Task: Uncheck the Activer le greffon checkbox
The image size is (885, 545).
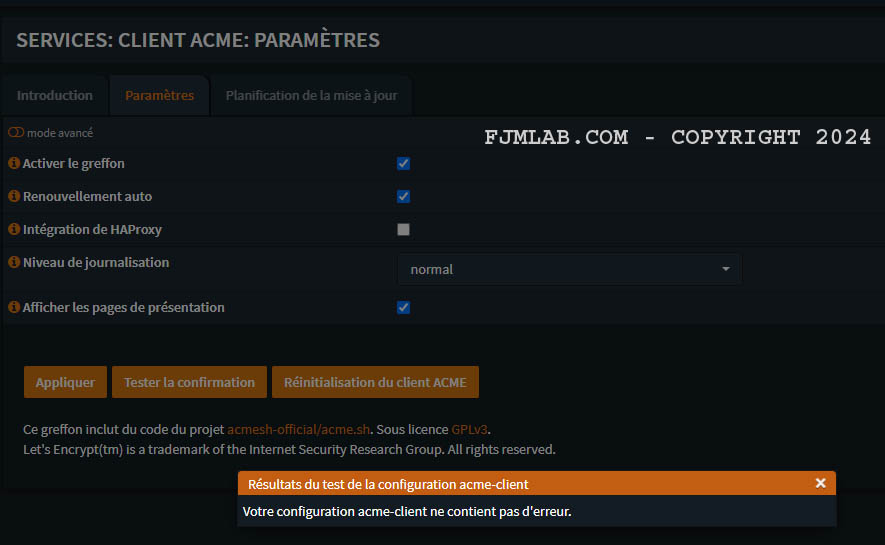Action: 403,163
